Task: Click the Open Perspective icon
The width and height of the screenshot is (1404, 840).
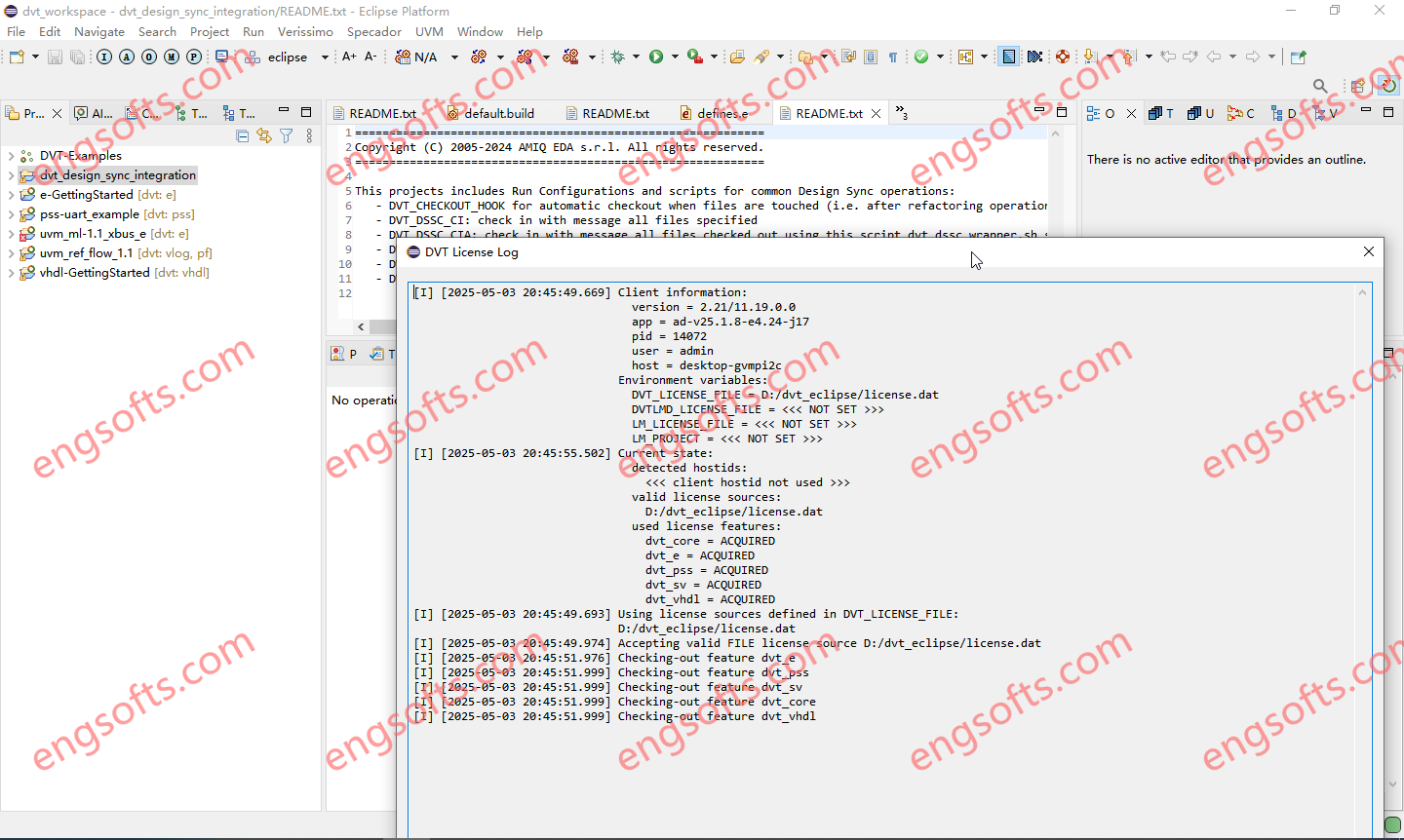Action: click(1358, 86)
